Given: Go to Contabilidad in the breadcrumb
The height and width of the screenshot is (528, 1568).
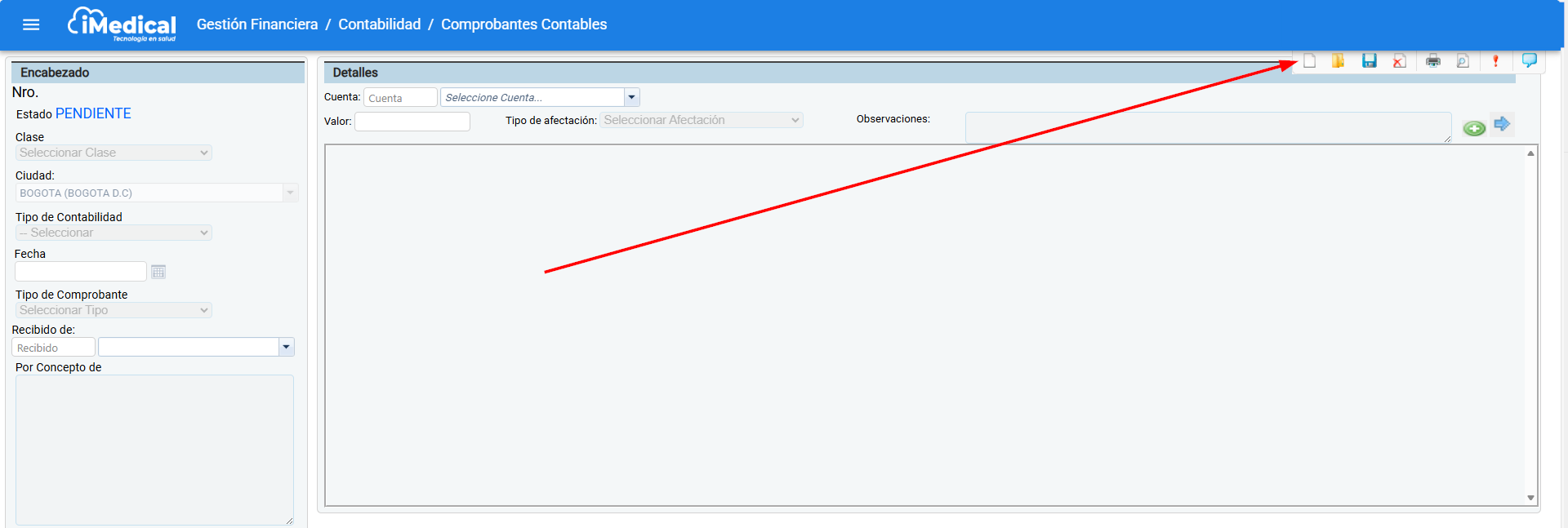Looking at the screenshot, I should coord(380,24).
